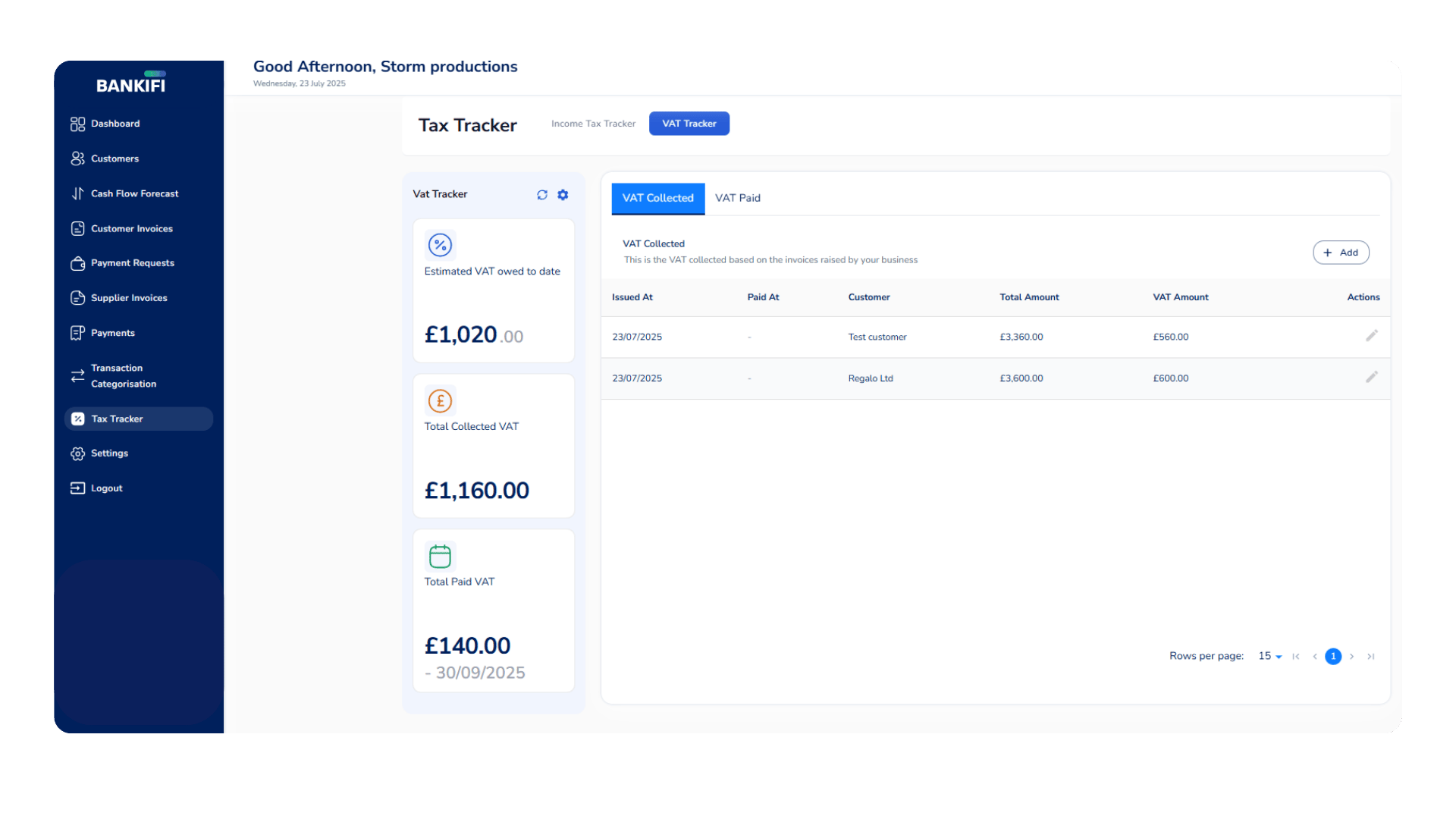Screen dimensions: 1456x819
Task: Switch to the VAT Paid tab
Action: click(x=738, y=198)
